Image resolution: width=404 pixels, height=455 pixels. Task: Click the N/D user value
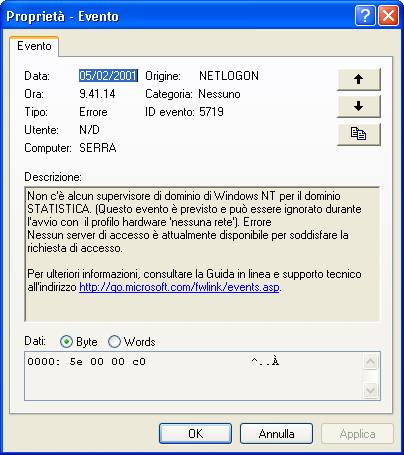[89, 130]
